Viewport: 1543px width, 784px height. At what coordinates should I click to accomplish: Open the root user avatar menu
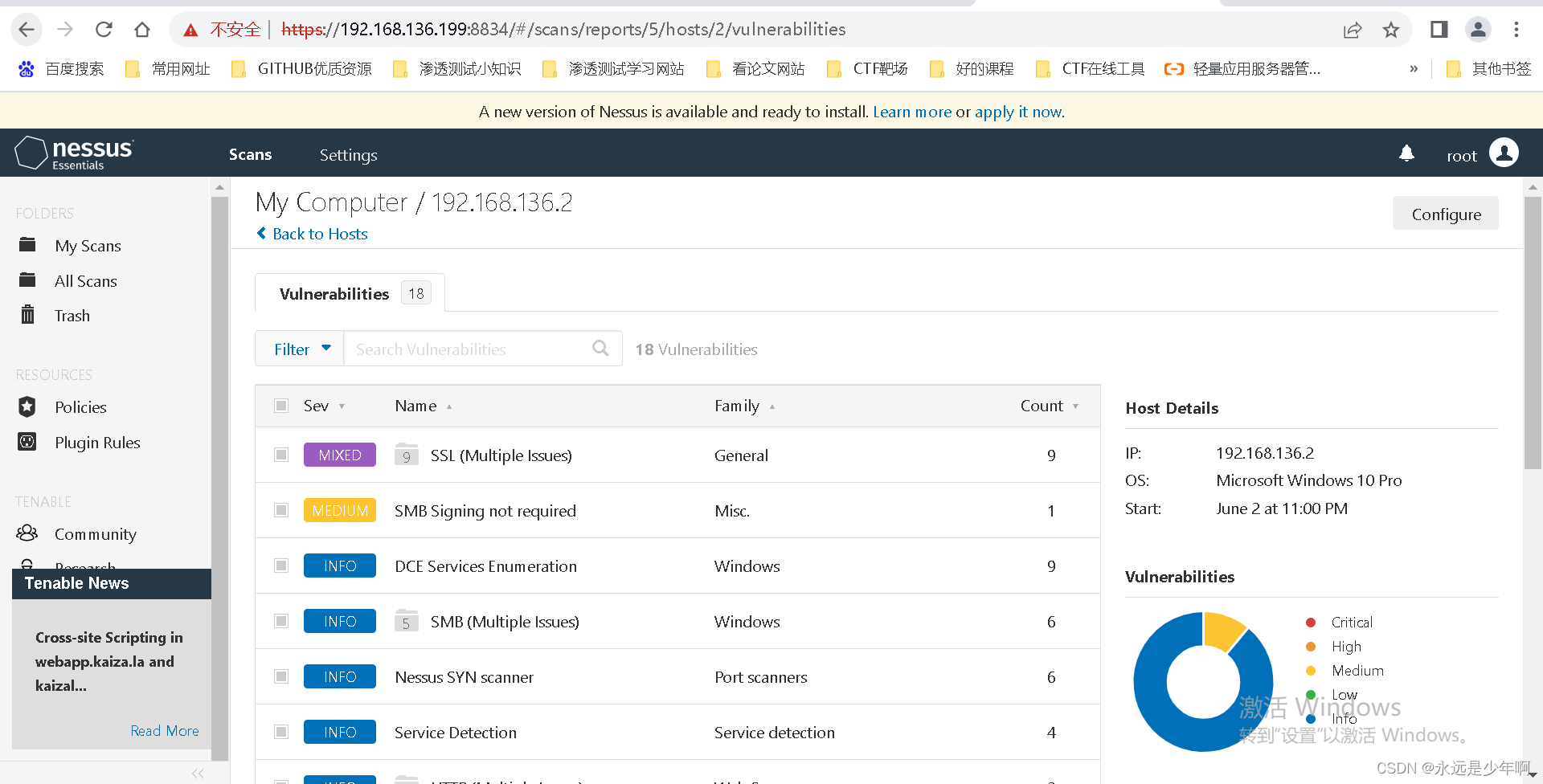1504,153
